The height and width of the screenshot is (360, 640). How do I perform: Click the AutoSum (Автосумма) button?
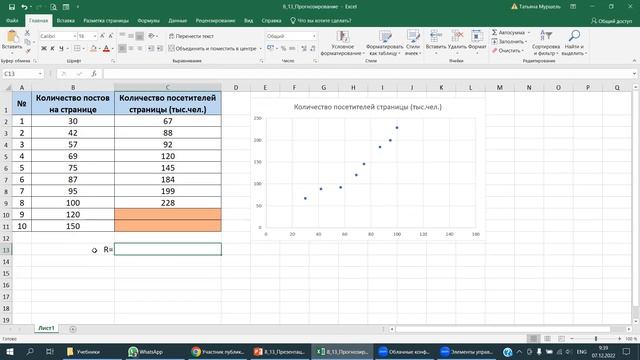(x=508, y=33)
